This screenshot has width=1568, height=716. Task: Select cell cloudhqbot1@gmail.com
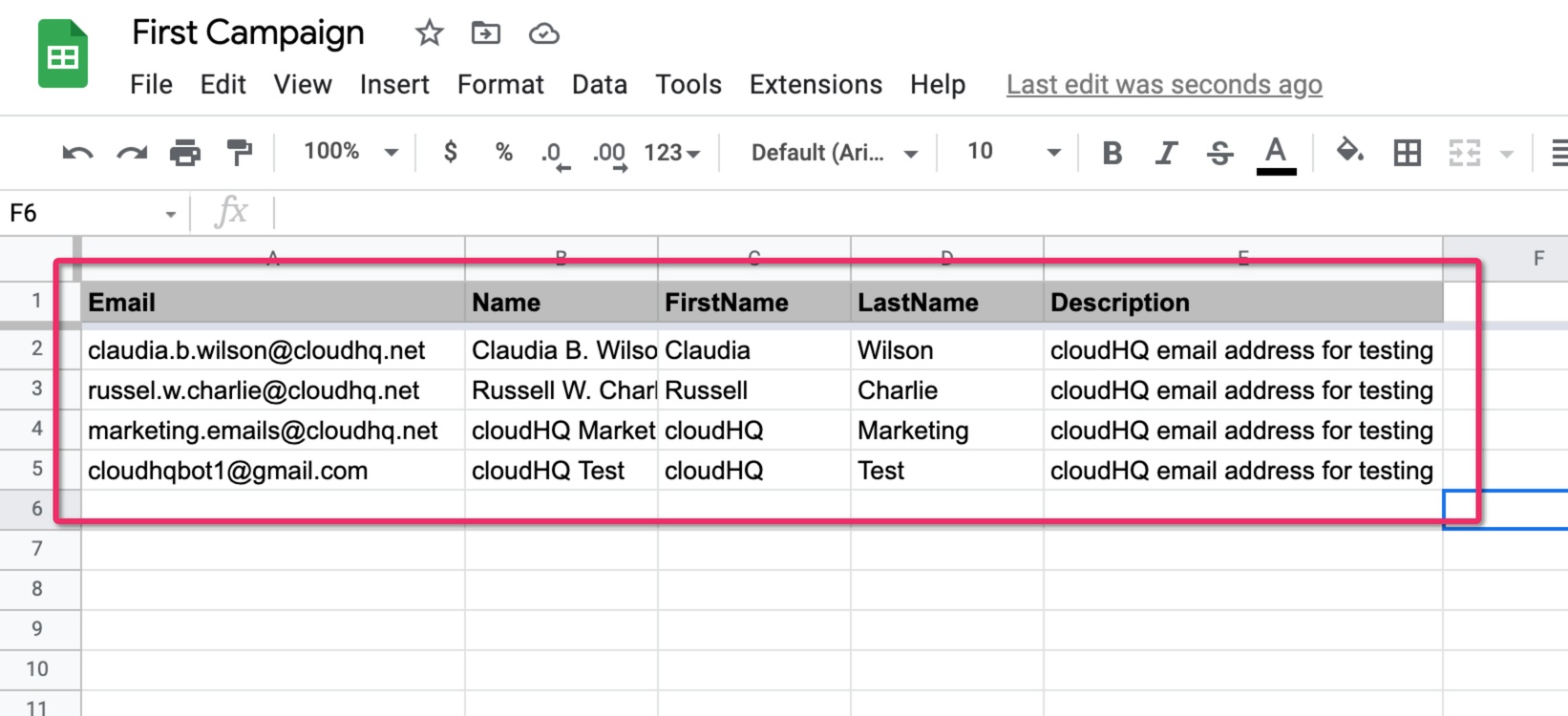[x=273, y=471]
